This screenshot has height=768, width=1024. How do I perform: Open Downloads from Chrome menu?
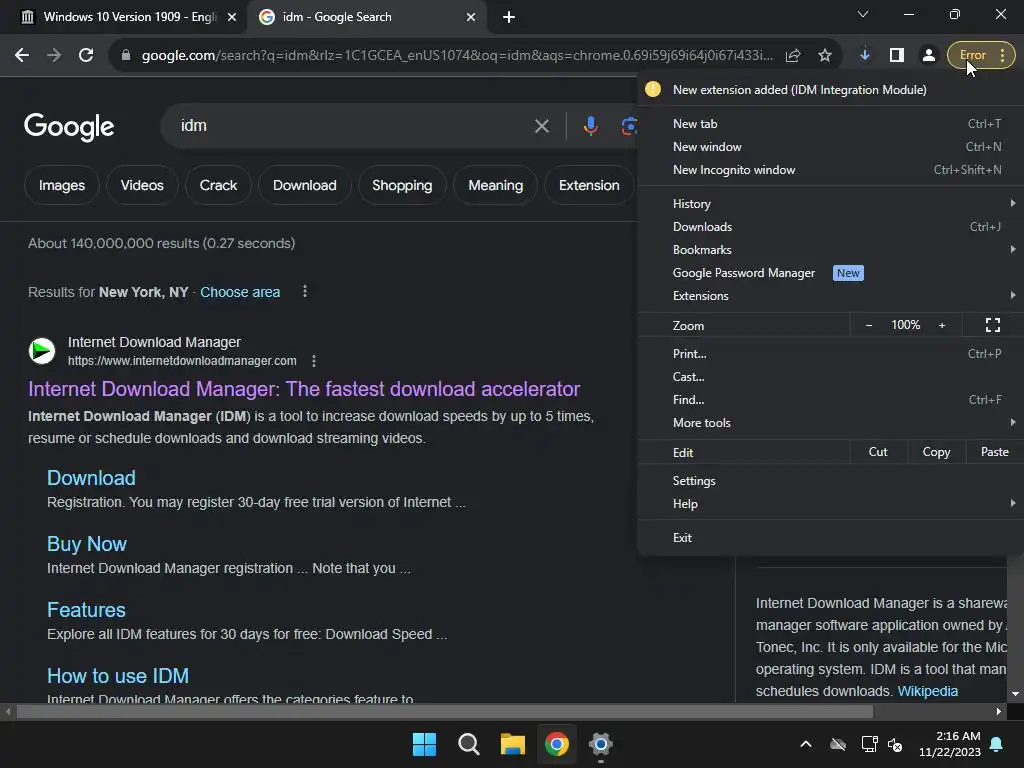(x=831, y=227)
